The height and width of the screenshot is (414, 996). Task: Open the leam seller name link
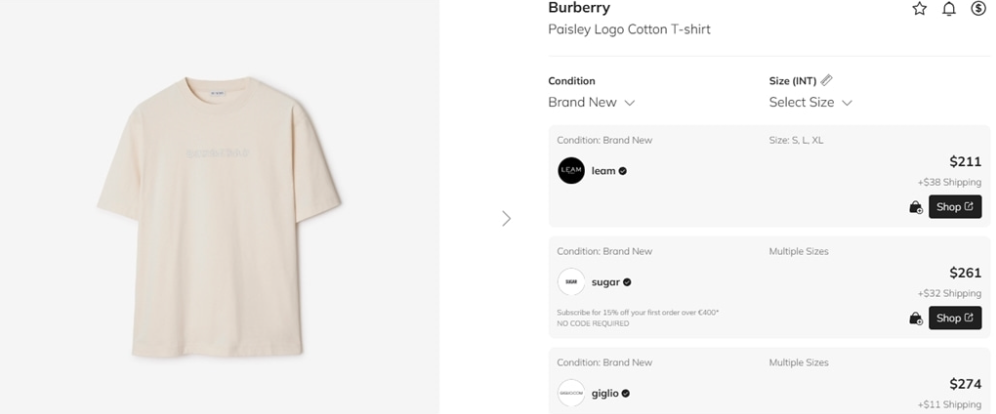pyautogui.click(x=603, y=171)
